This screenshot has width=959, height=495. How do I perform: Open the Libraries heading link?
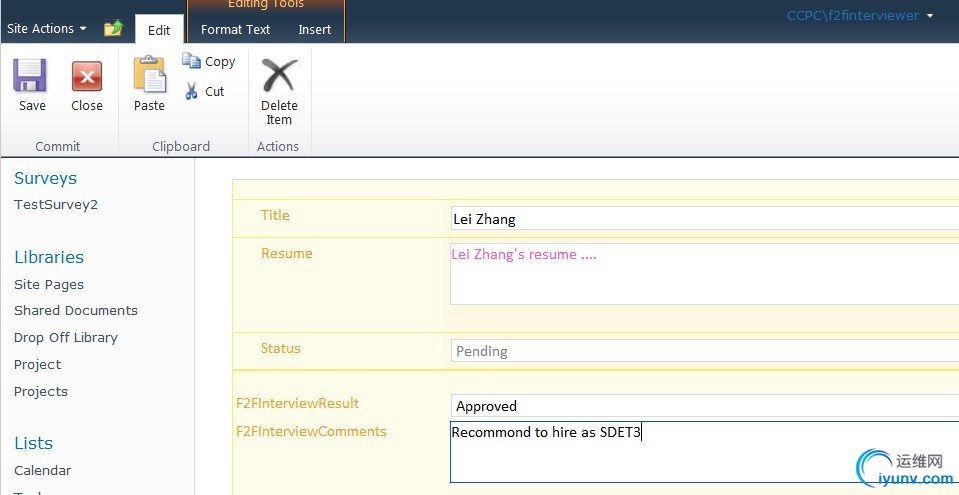tap(49, 257)
